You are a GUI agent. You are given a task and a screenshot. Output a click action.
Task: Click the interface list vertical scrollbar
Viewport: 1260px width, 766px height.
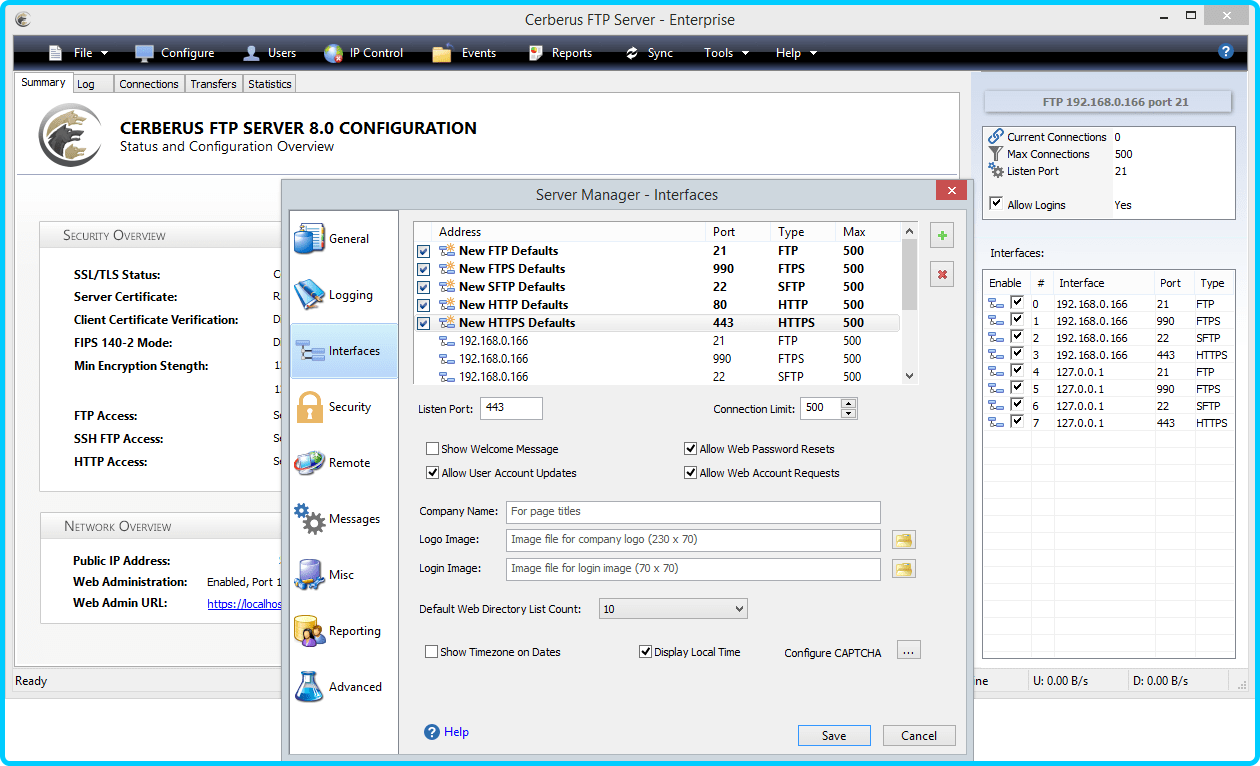point(909,304)
